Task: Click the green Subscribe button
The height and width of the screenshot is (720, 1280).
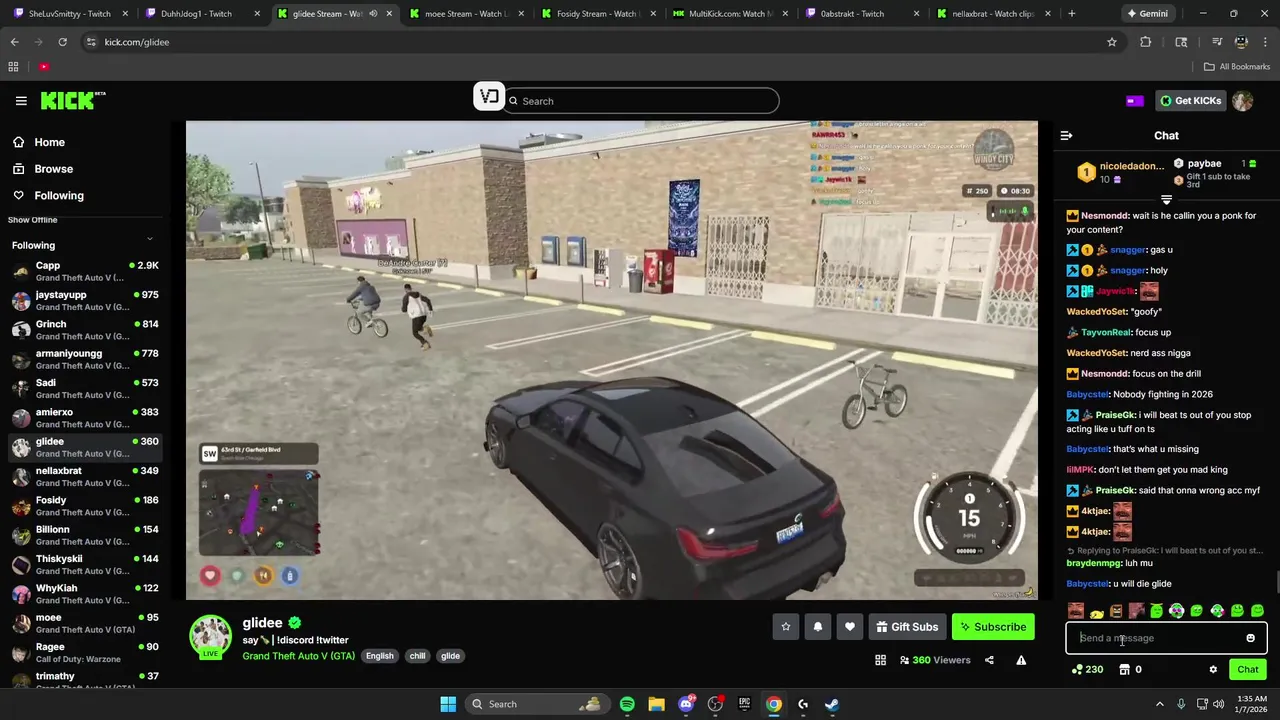Action: point(993,627)
